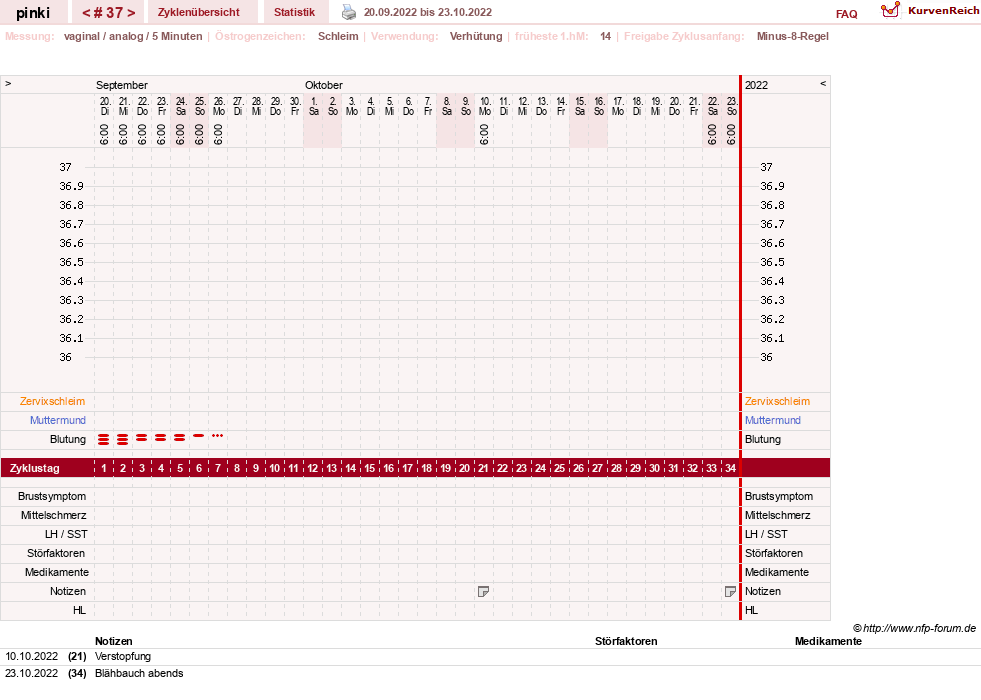
Task: Click date range '20.09.2022 bis 23.10.2022'
Action: [428, 12]
